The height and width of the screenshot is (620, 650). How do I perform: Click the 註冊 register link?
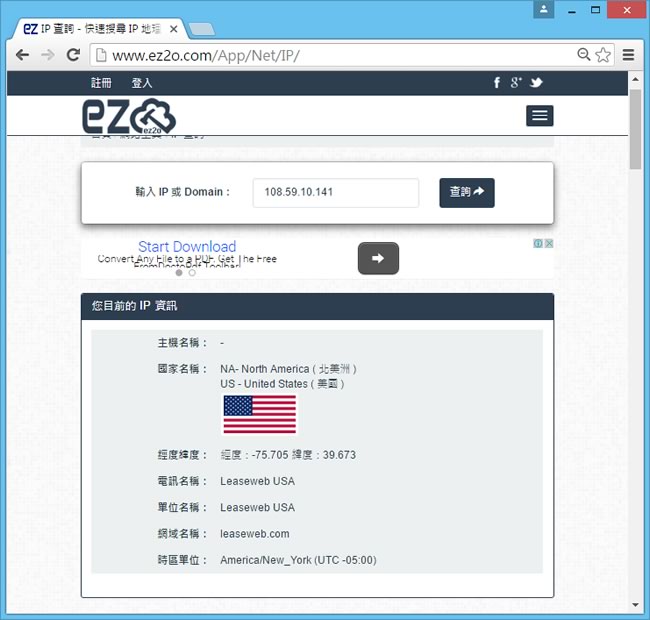pyautogui.click(x=101, y=83)
